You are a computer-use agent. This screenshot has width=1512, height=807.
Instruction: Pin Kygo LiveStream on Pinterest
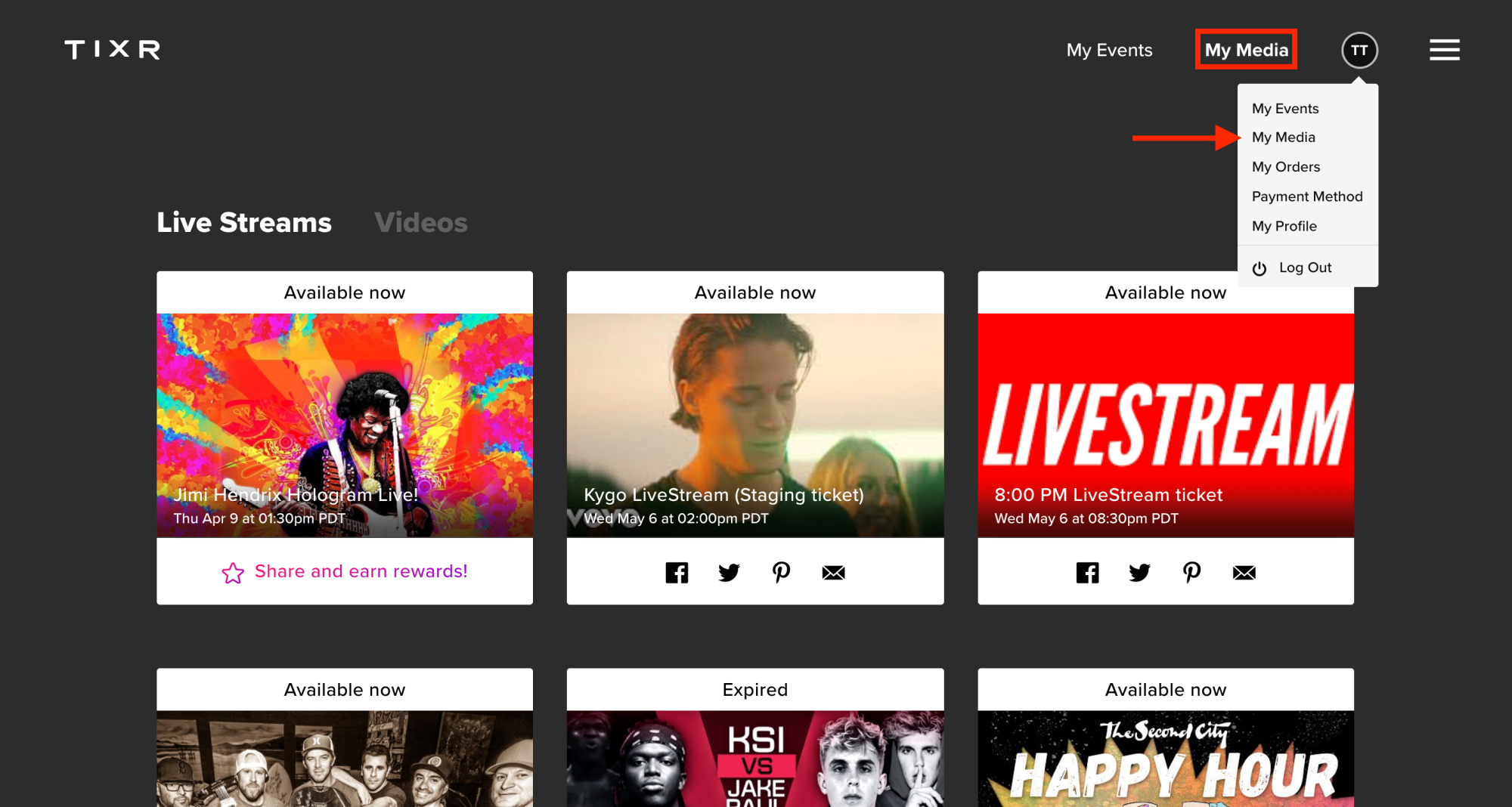point(781,573)
